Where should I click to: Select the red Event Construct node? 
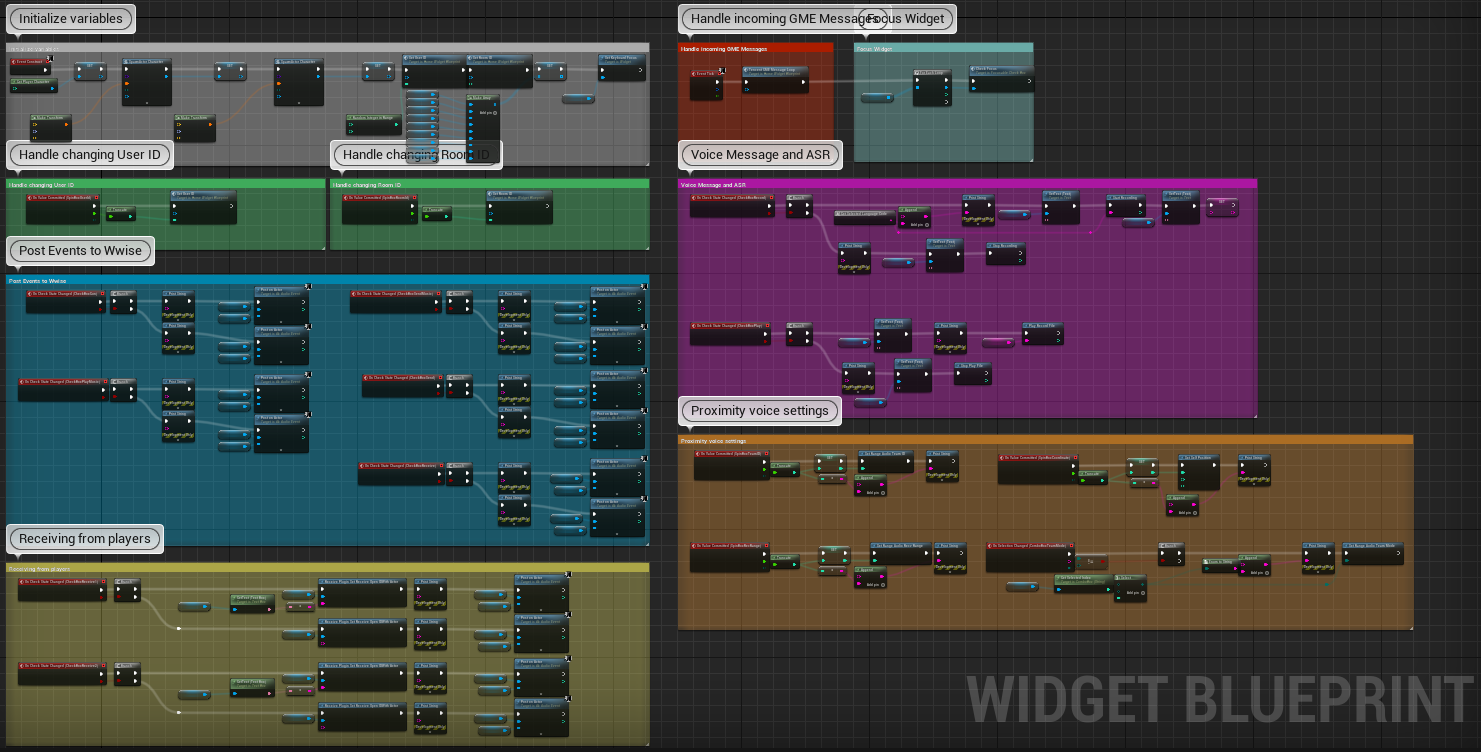(30, 62)
